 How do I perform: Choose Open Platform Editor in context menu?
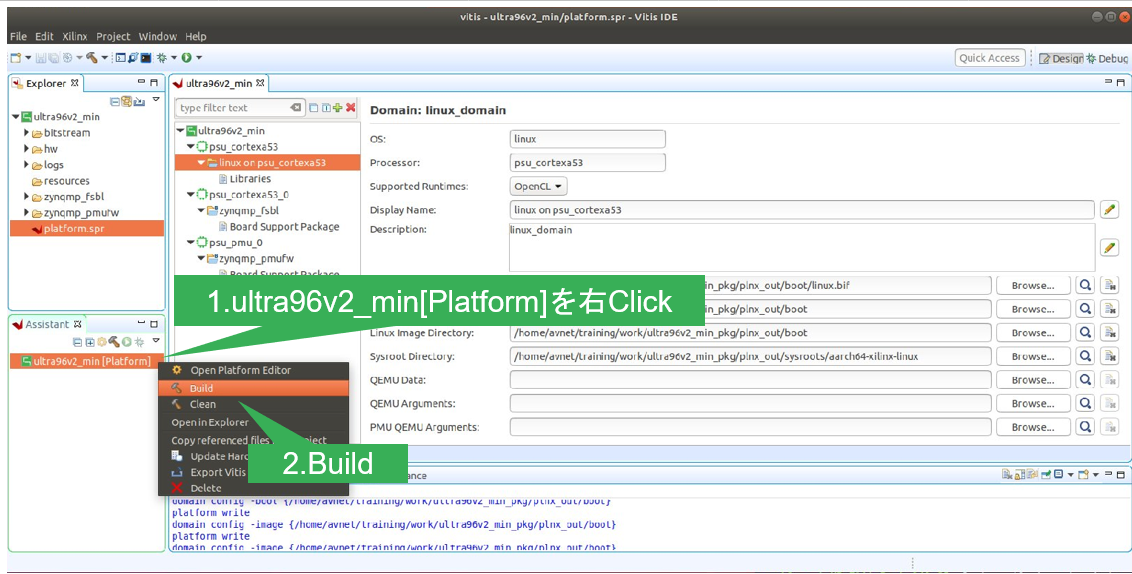pyautogui.click(x=253, y=370)
